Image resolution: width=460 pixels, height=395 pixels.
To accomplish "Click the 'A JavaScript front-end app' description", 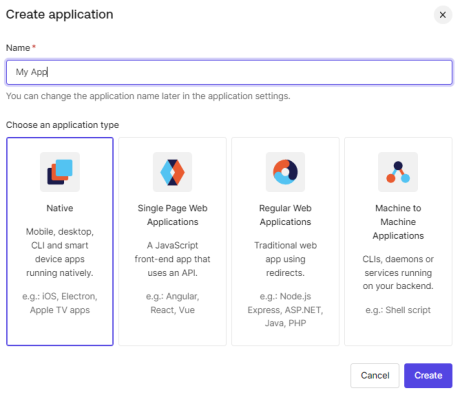I will tap(172, 259).
